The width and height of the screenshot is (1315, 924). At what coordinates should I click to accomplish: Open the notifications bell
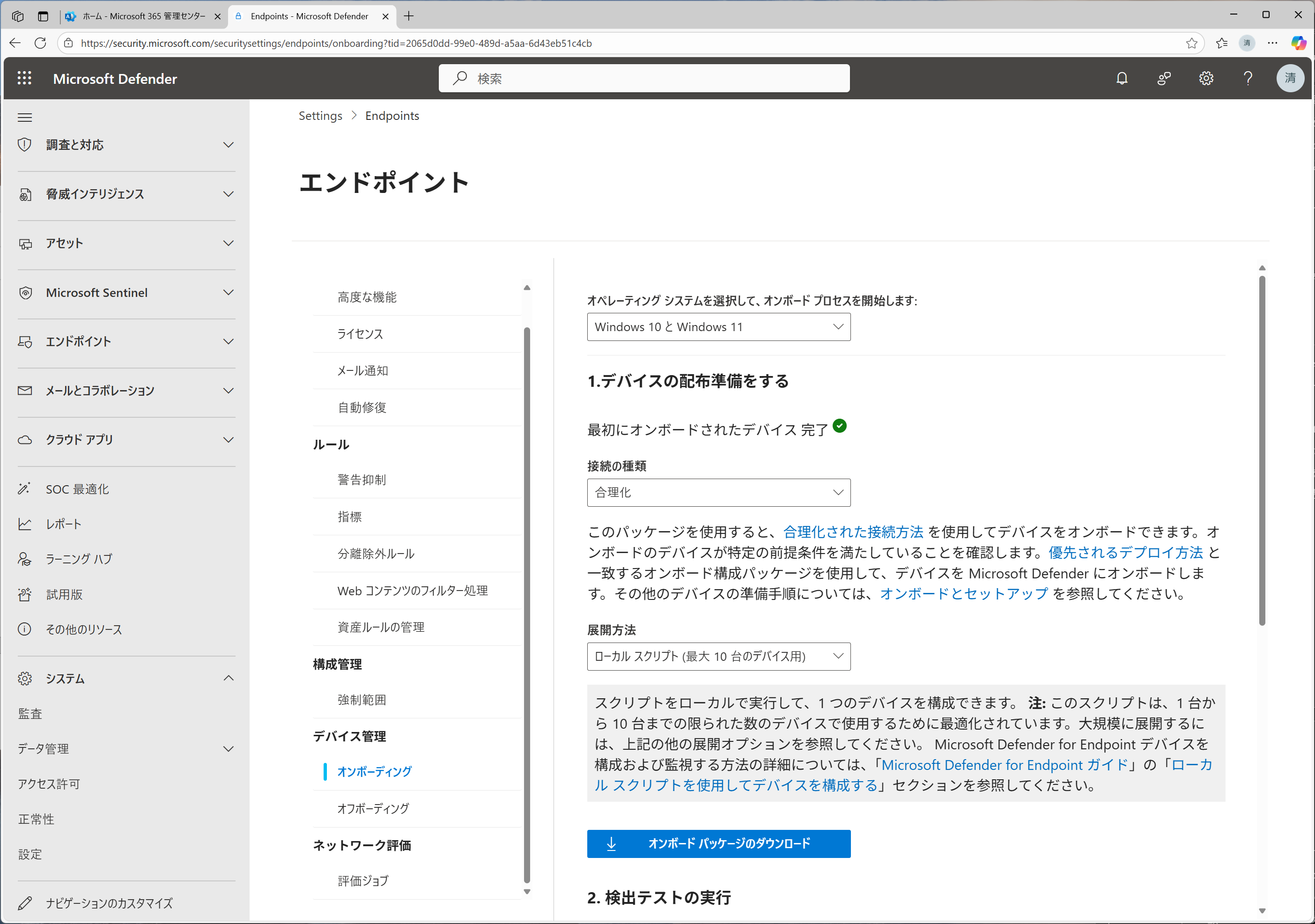click(1122, 79)
